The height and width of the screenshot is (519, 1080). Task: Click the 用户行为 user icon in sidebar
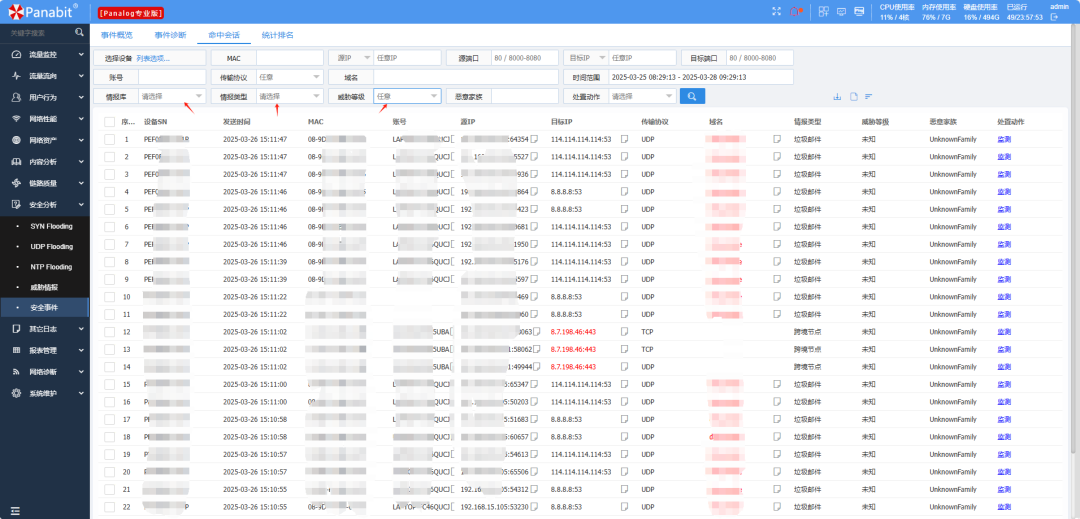click(x=16, y=97)
